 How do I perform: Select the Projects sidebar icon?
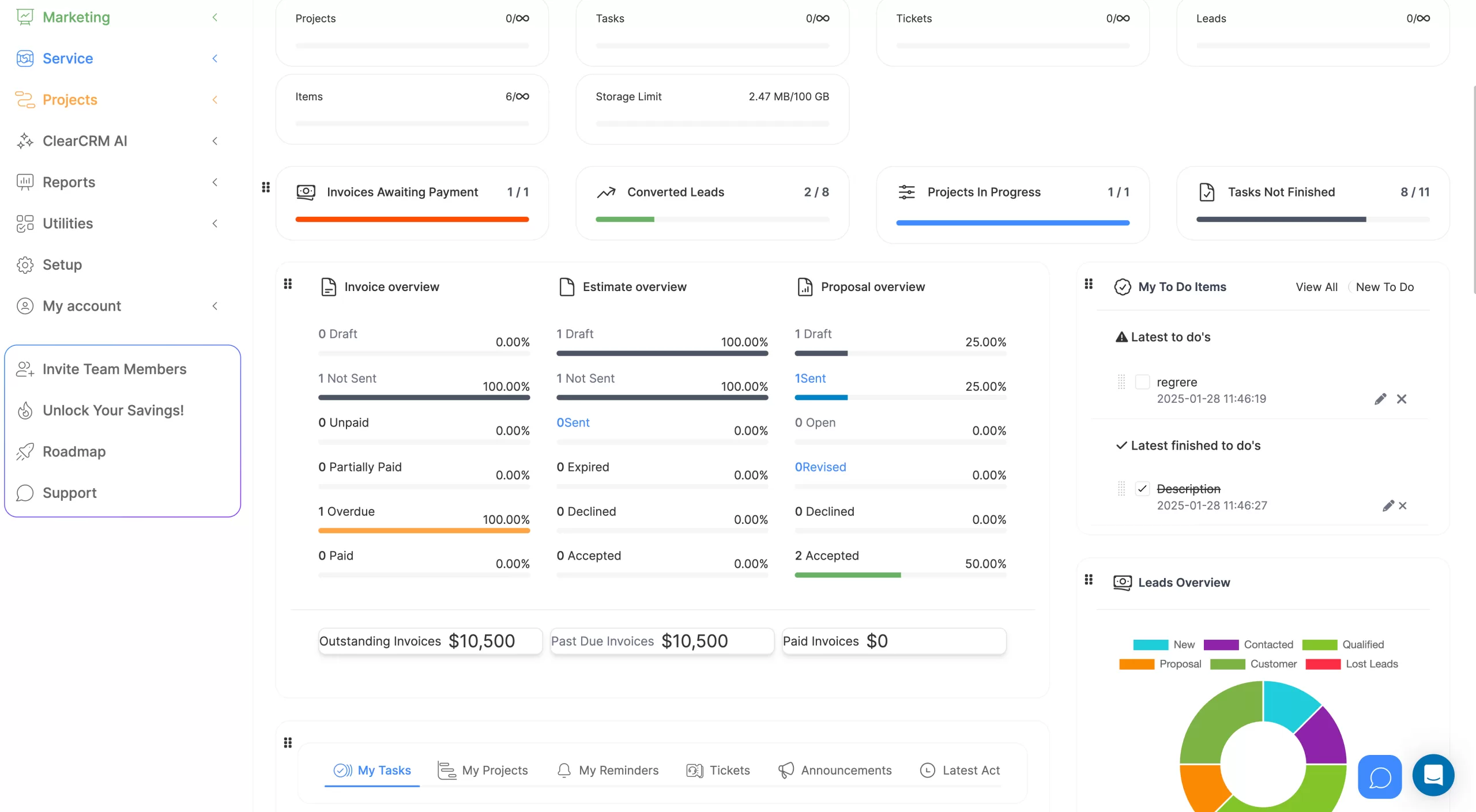25,100
